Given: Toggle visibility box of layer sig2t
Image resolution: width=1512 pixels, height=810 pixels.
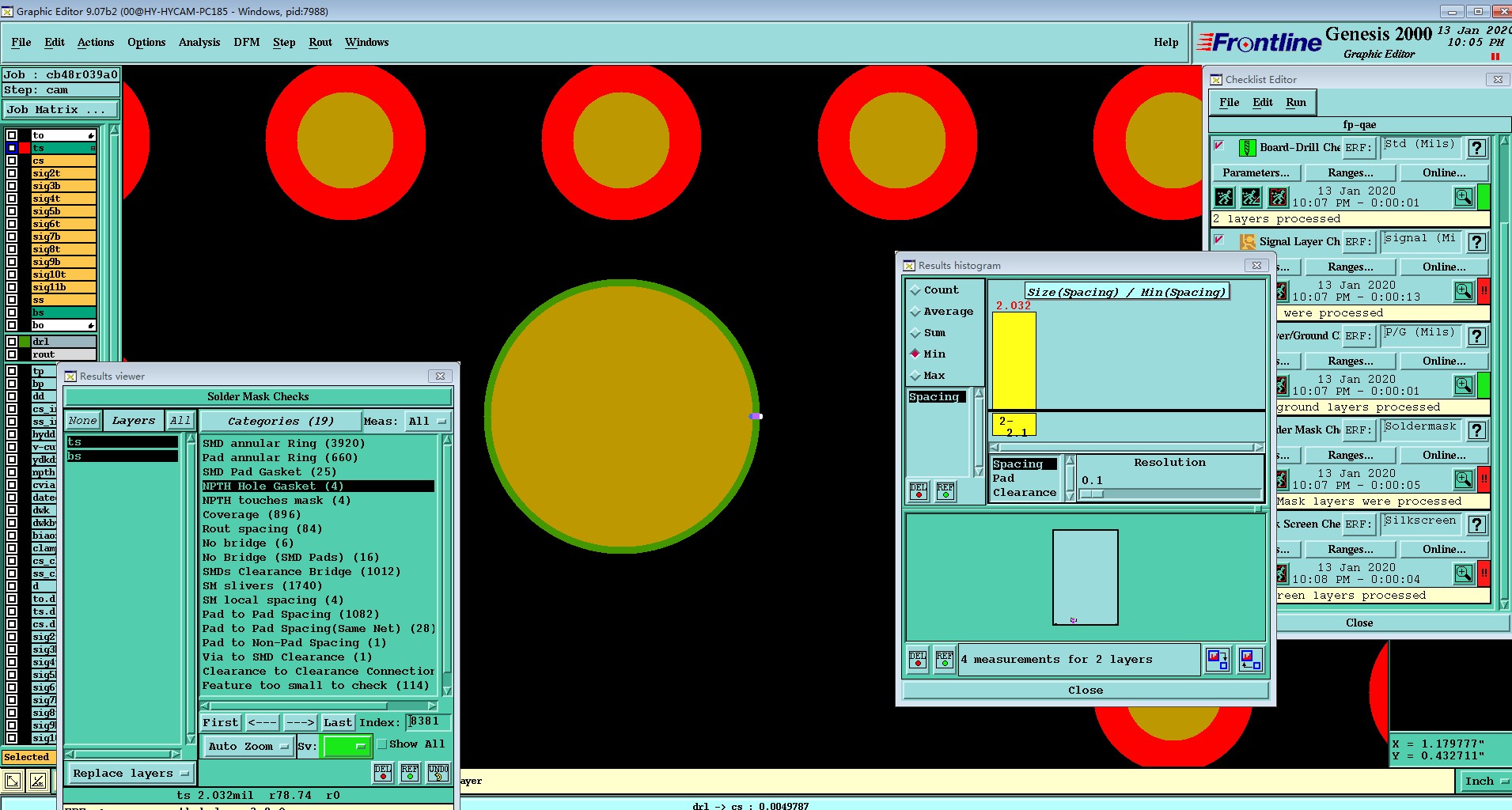Looking at the screenshot, I should coord(12,173).
